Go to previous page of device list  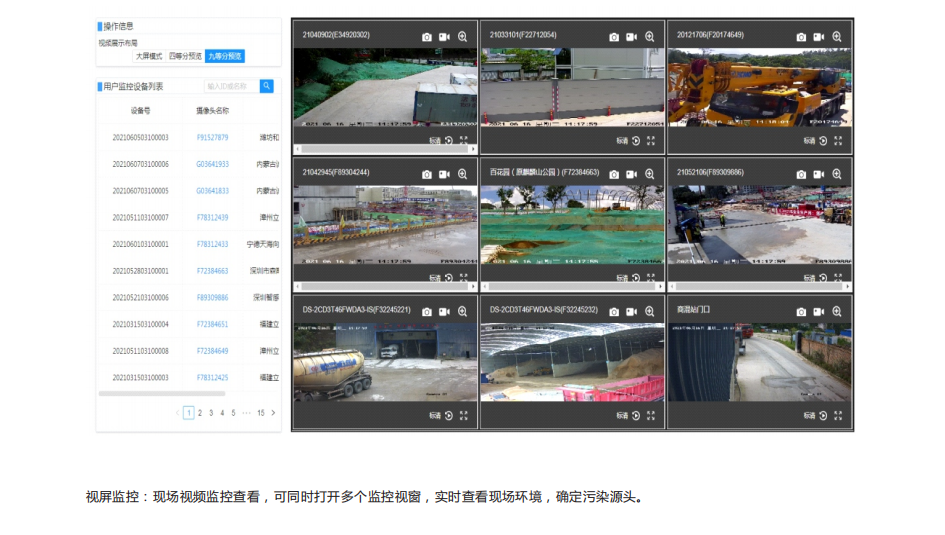click(177, 413)
